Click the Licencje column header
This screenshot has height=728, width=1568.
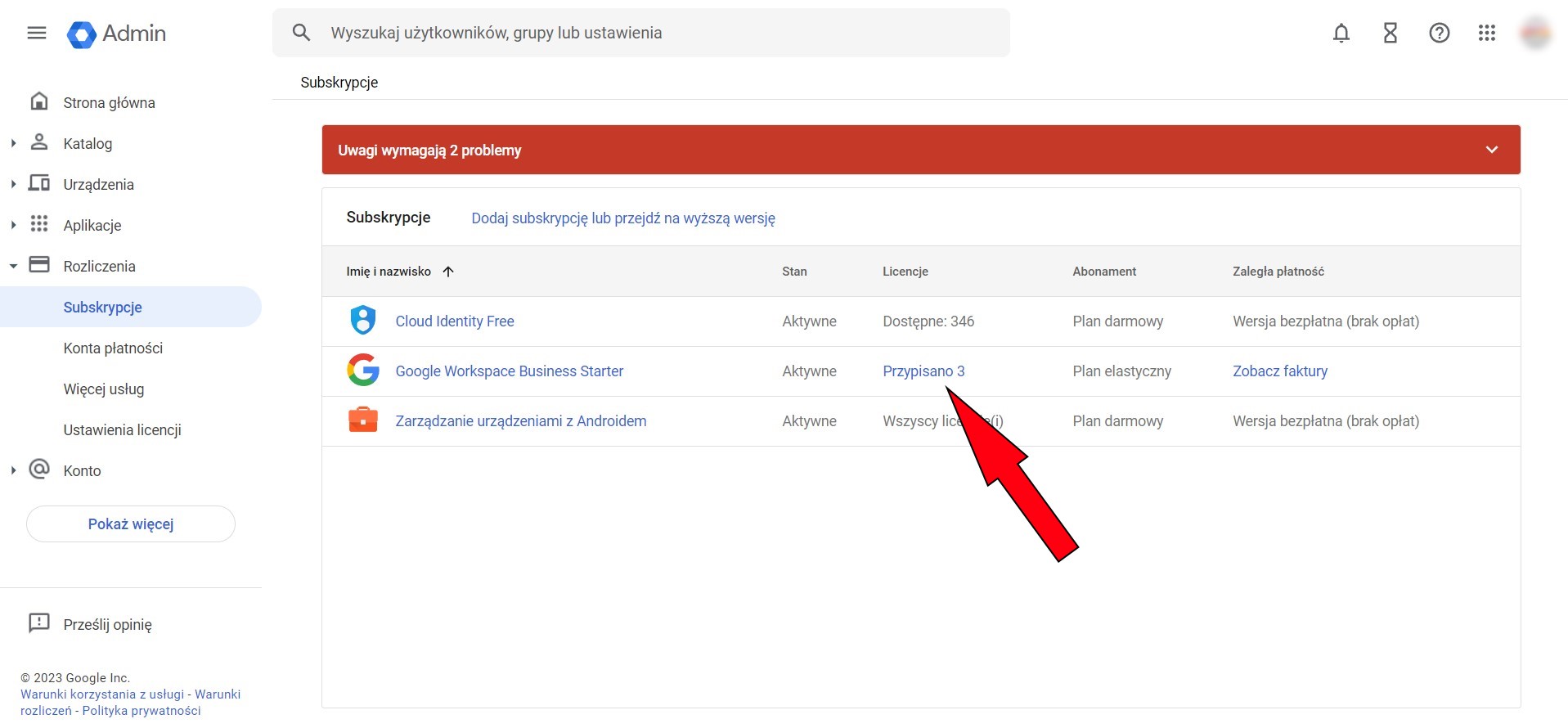coord(905,272)
